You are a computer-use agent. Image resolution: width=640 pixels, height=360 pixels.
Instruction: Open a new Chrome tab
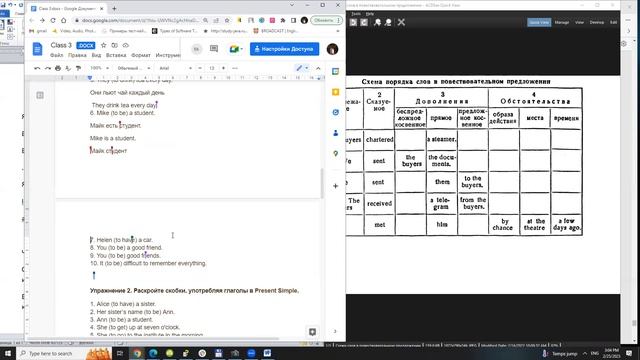[x=114, y=8]
